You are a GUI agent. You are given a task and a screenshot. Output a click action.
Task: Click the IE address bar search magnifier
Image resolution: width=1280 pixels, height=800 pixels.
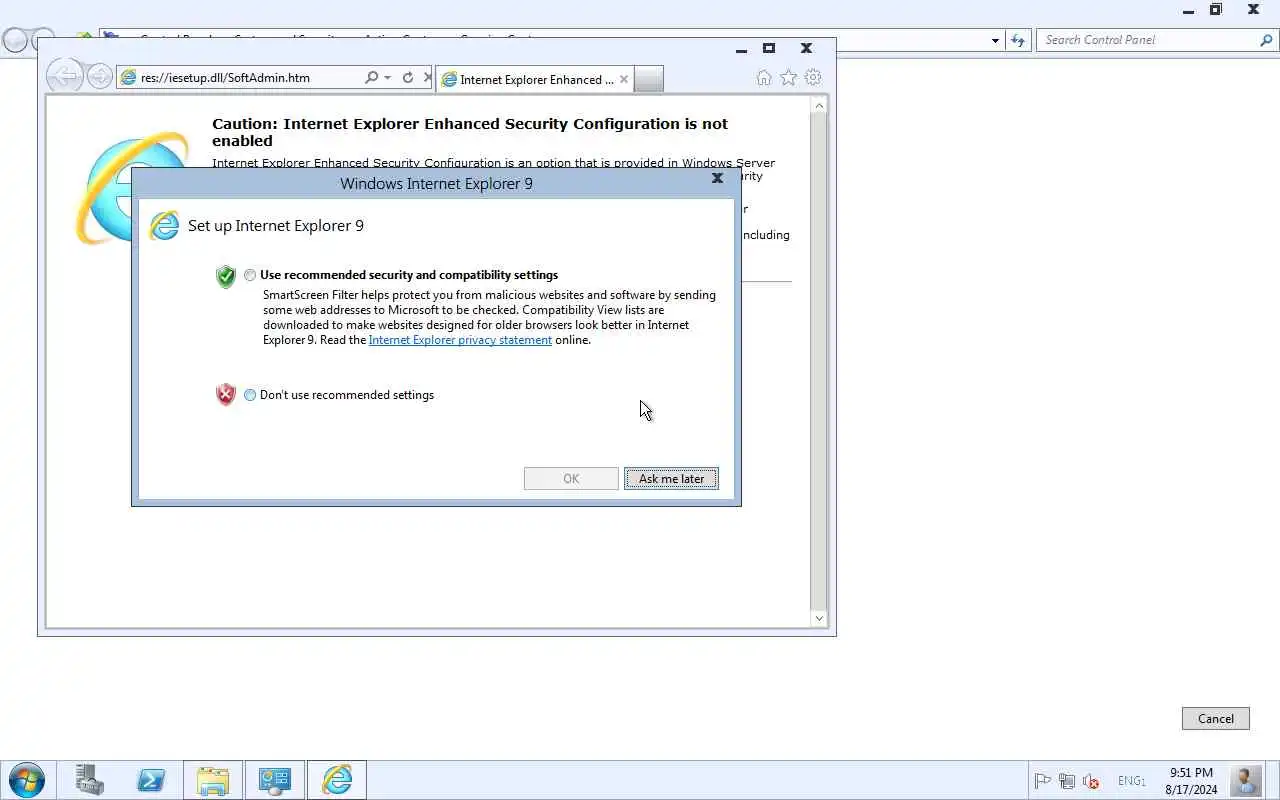(371, 78)
